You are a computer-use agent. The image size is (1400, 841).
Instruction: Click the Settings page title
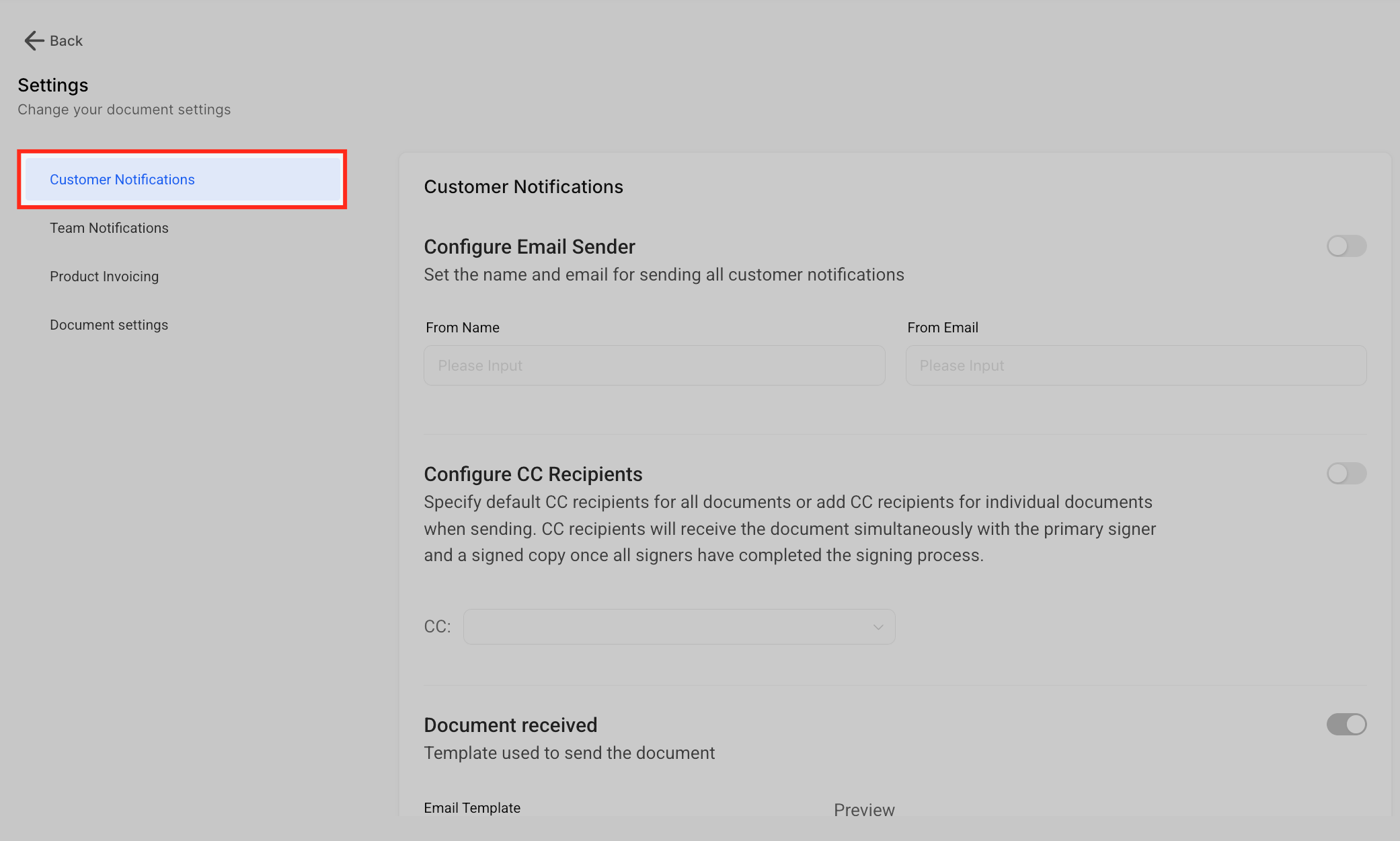[53, 85]
